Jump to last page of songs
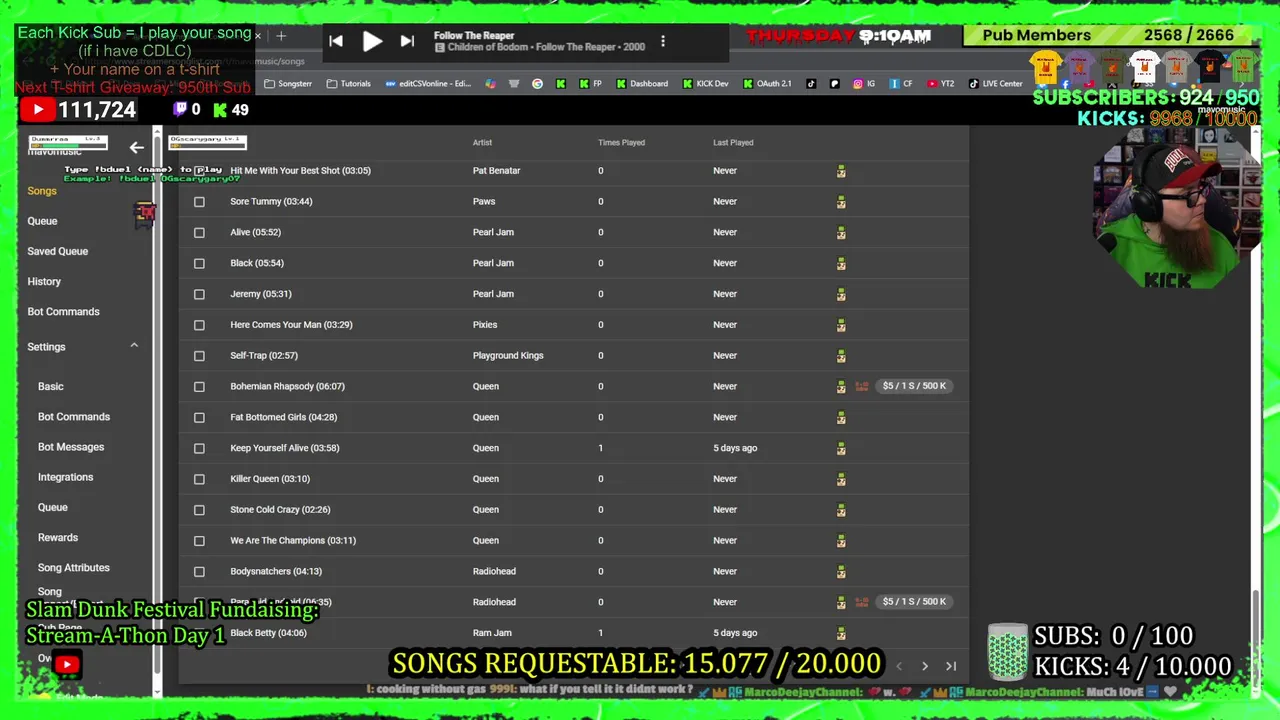 (x=951, y=666)
